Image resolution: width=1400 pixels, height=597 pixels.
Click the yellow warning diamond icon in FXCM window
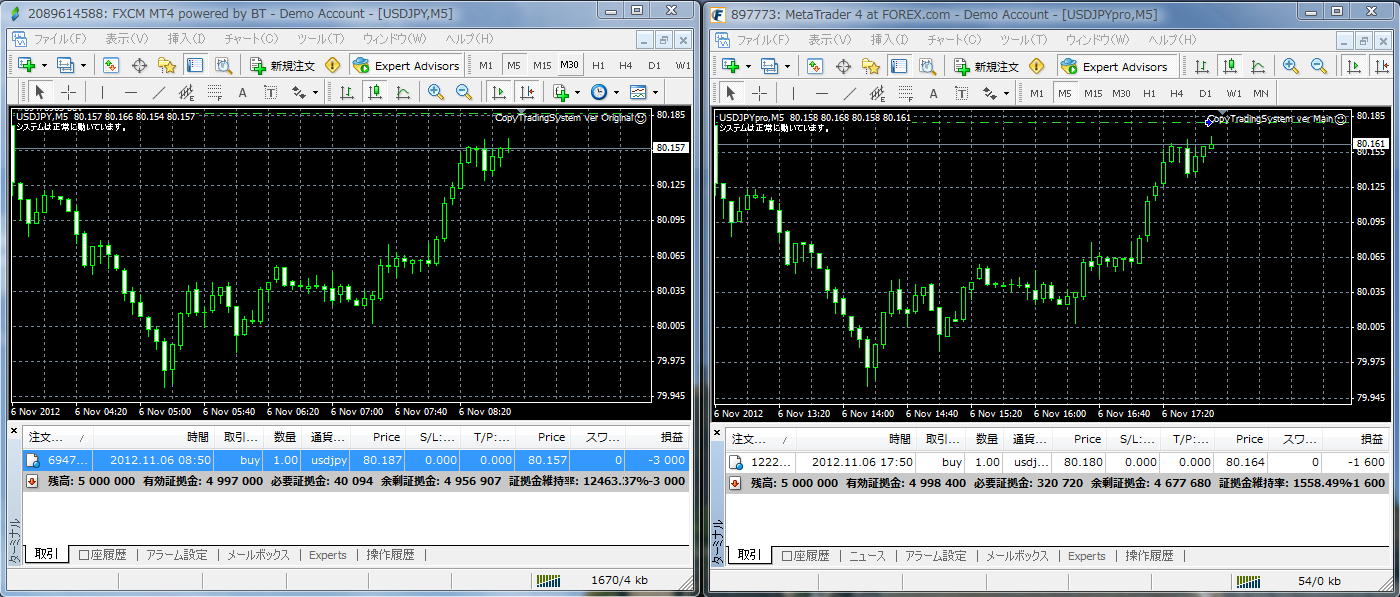(x=333, y=66)
